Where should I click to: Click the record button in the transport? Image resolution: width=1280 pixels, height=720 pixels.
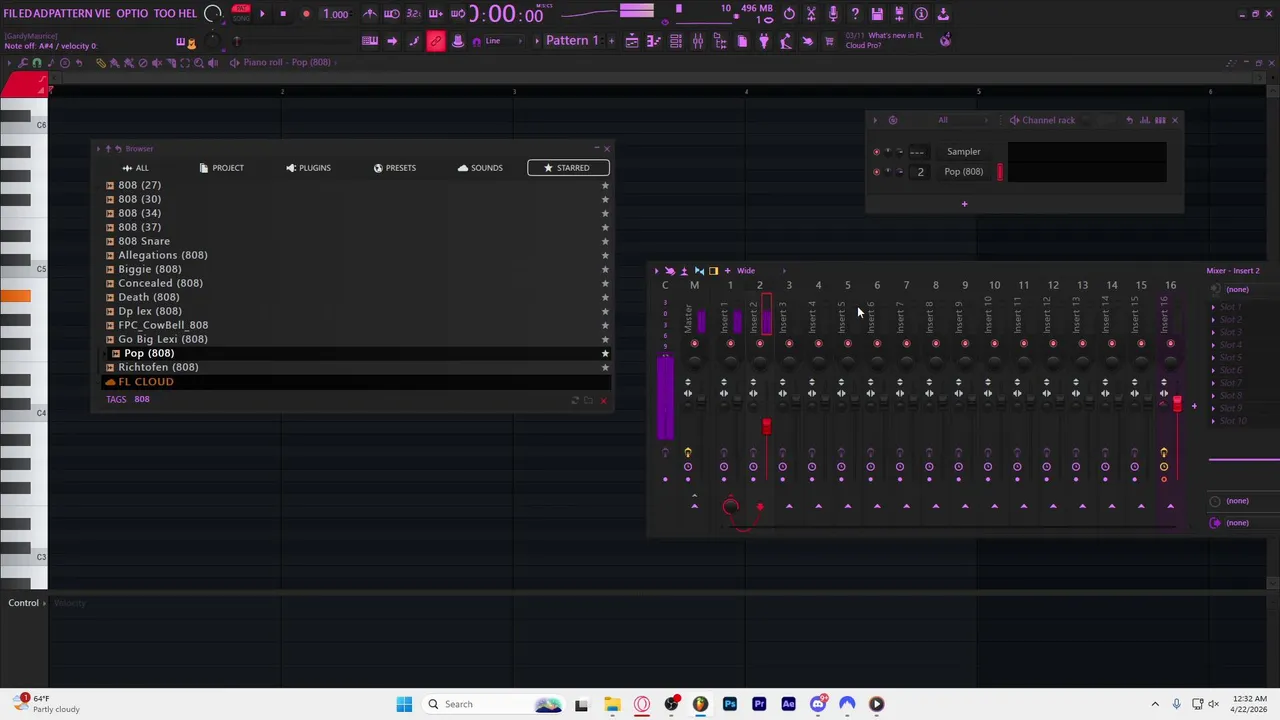(x=306, y=14)
